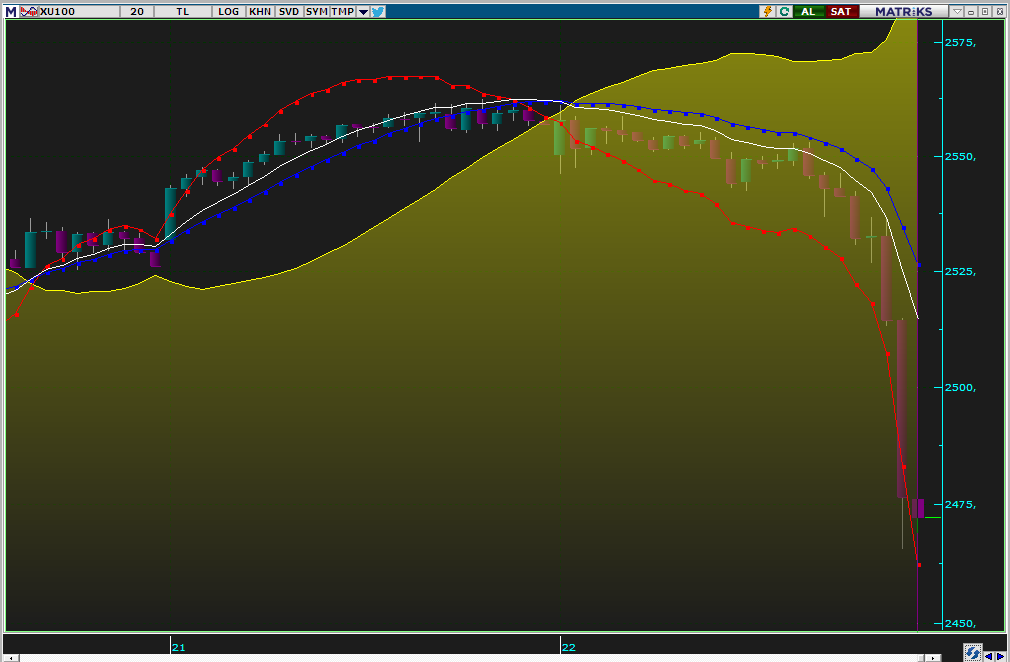Open the chart indicator icon beside XU100

pyautogui.click(x=29, y=12)
